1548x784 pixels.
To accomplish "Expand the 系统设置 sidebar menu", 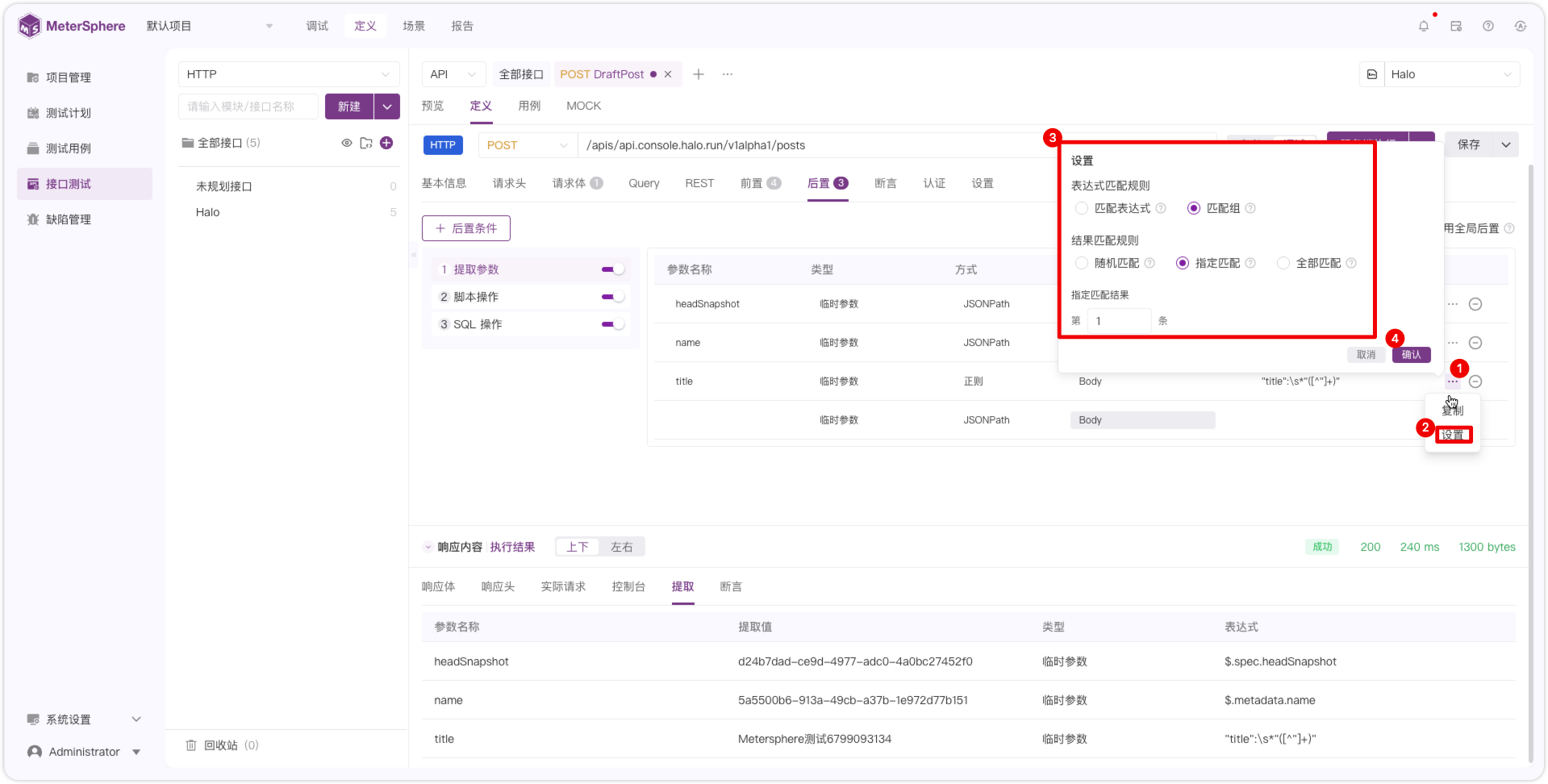I will pyautogui.click(x=85, y=719).
